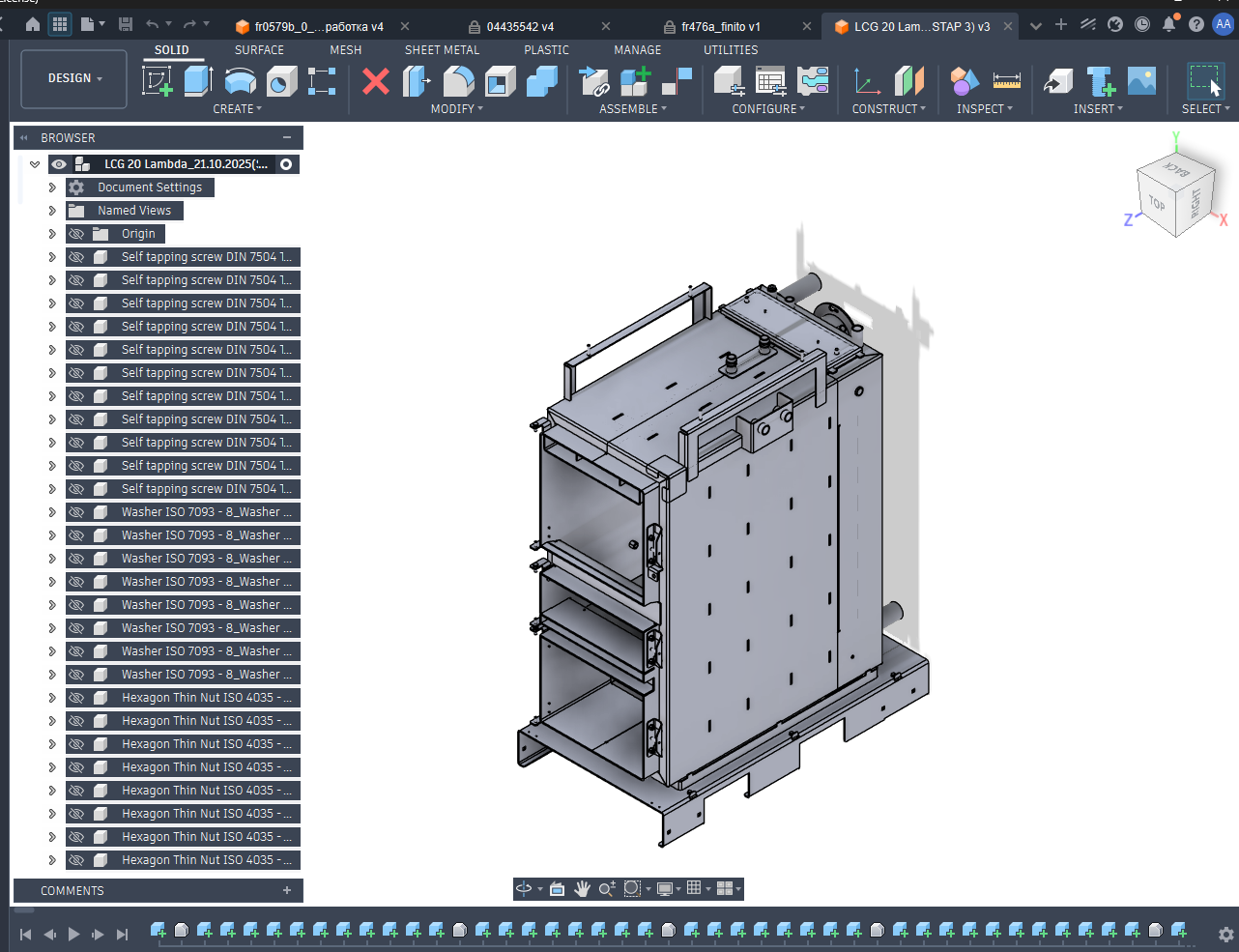This screenshot has width=1239, height=952.
Task: Click the Undo arrow
Action: 153,25
